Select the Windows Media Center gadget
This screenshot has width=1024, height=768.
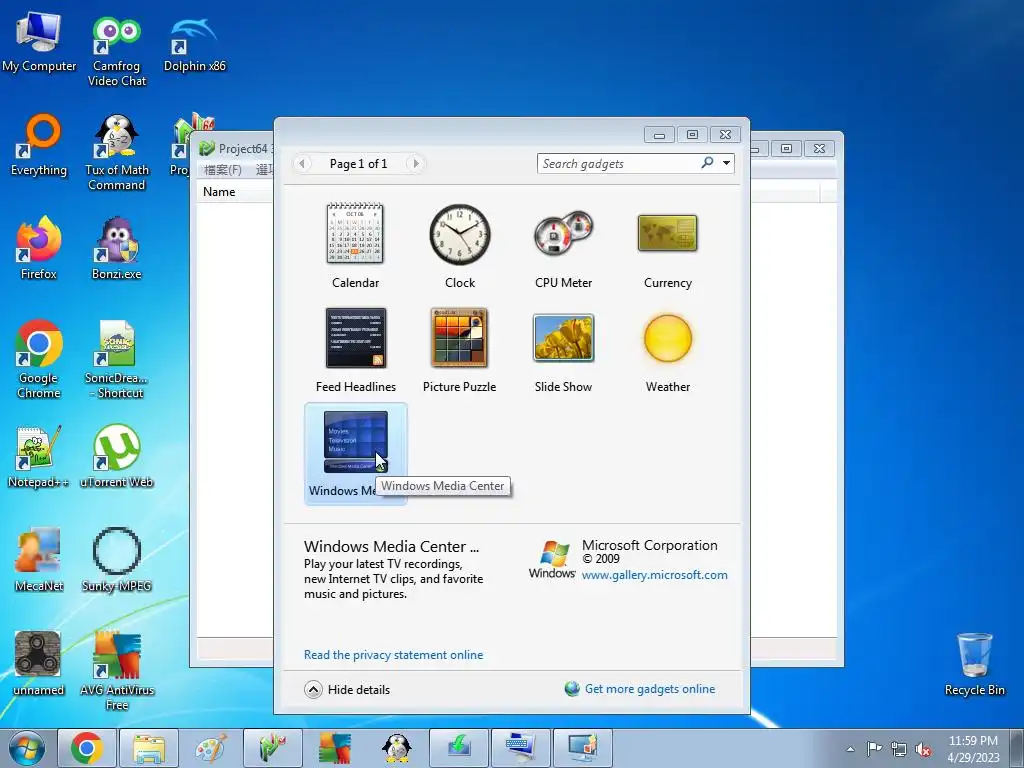(355, 453)
